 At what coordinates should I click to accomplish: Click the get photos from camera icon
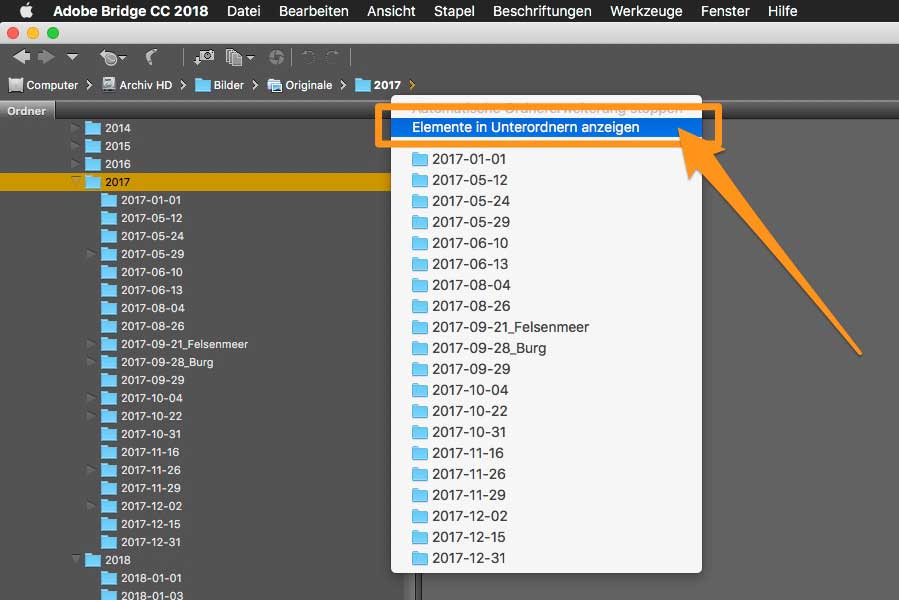[x=204, y=57]
